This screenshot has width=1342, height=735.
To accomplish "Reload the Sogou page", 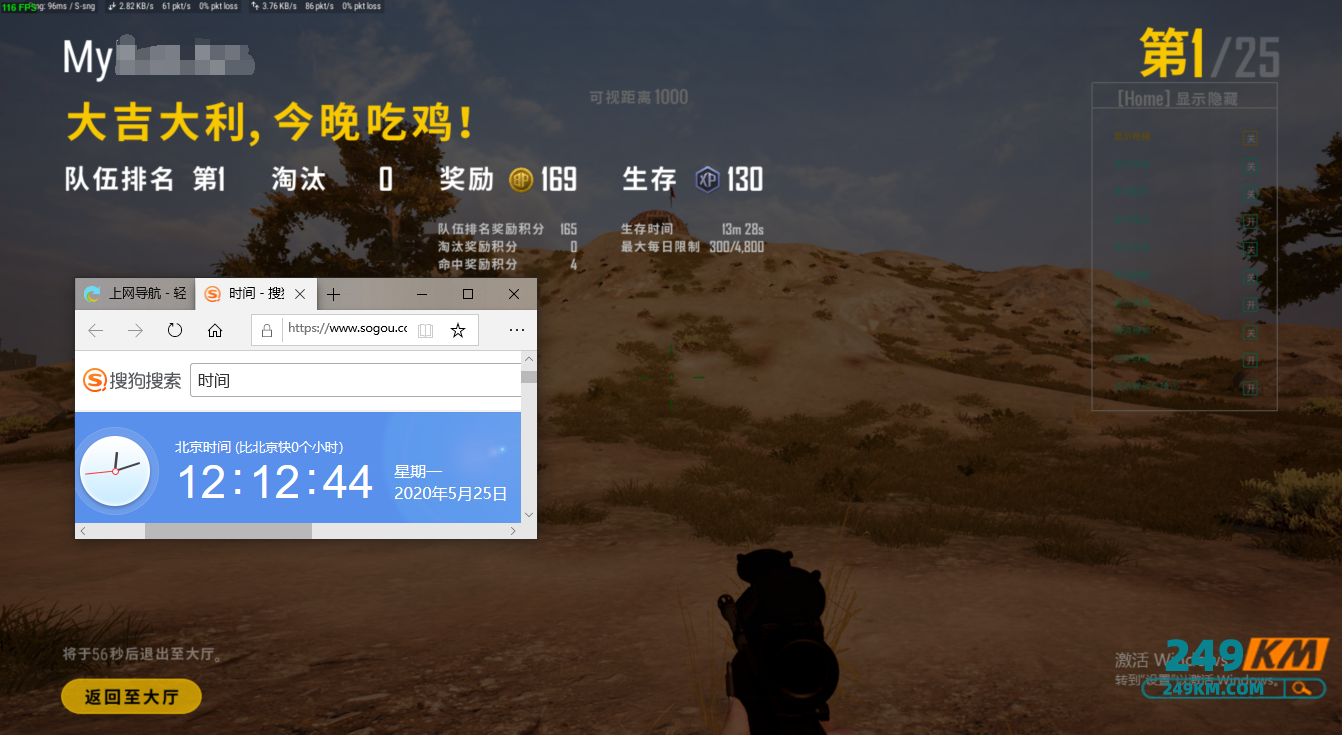I will [175, 330].
